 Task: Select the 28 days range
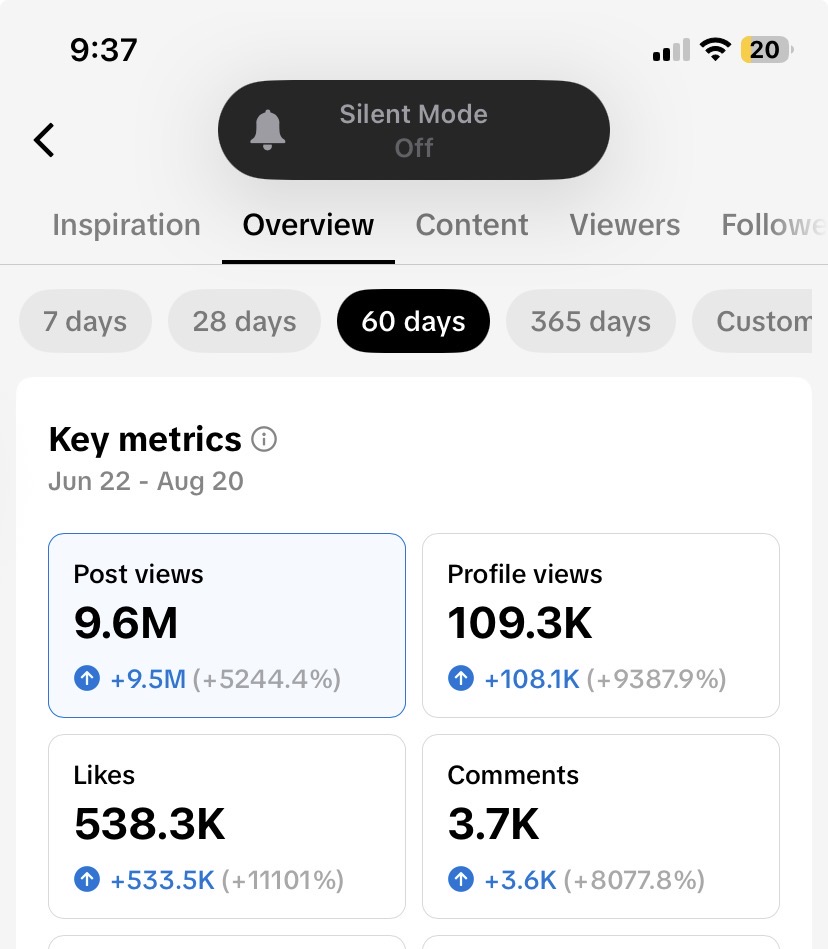[x=245, y=321]
